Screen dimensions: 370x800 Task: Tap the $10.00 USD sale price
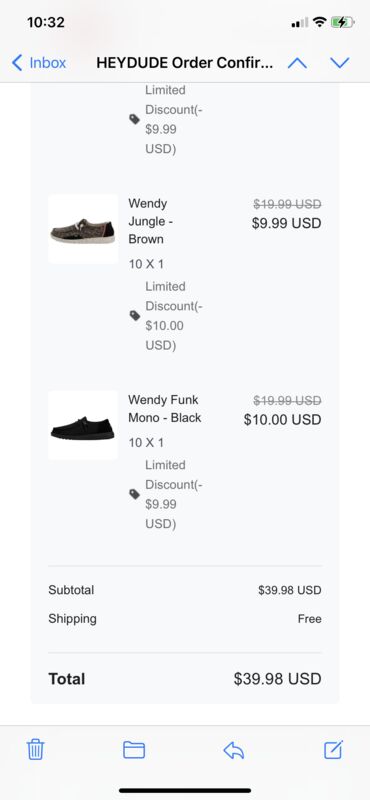point(283,419)
